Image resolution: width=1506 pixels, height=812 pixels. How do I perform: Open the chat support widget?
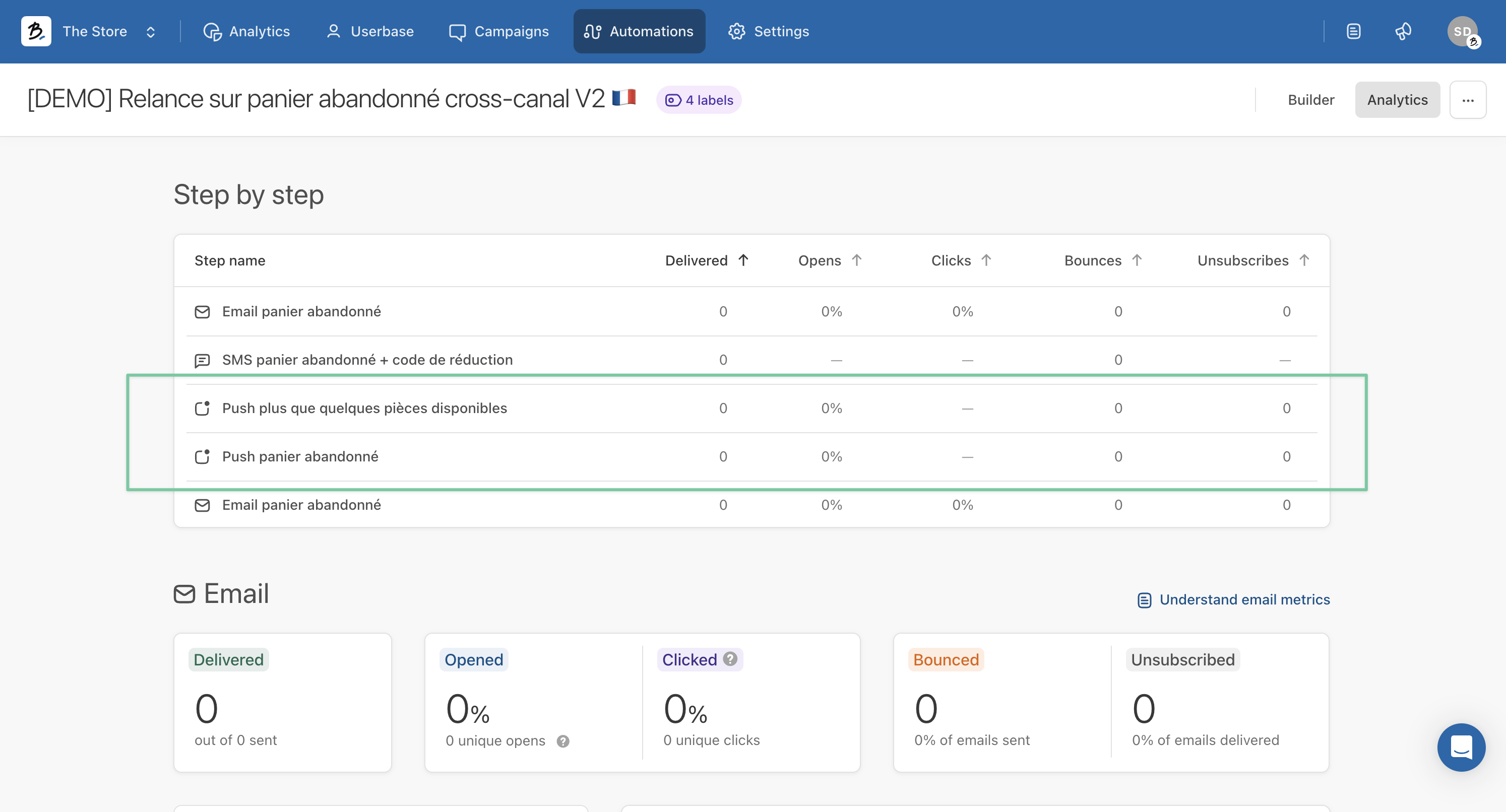coord(1461,747)
